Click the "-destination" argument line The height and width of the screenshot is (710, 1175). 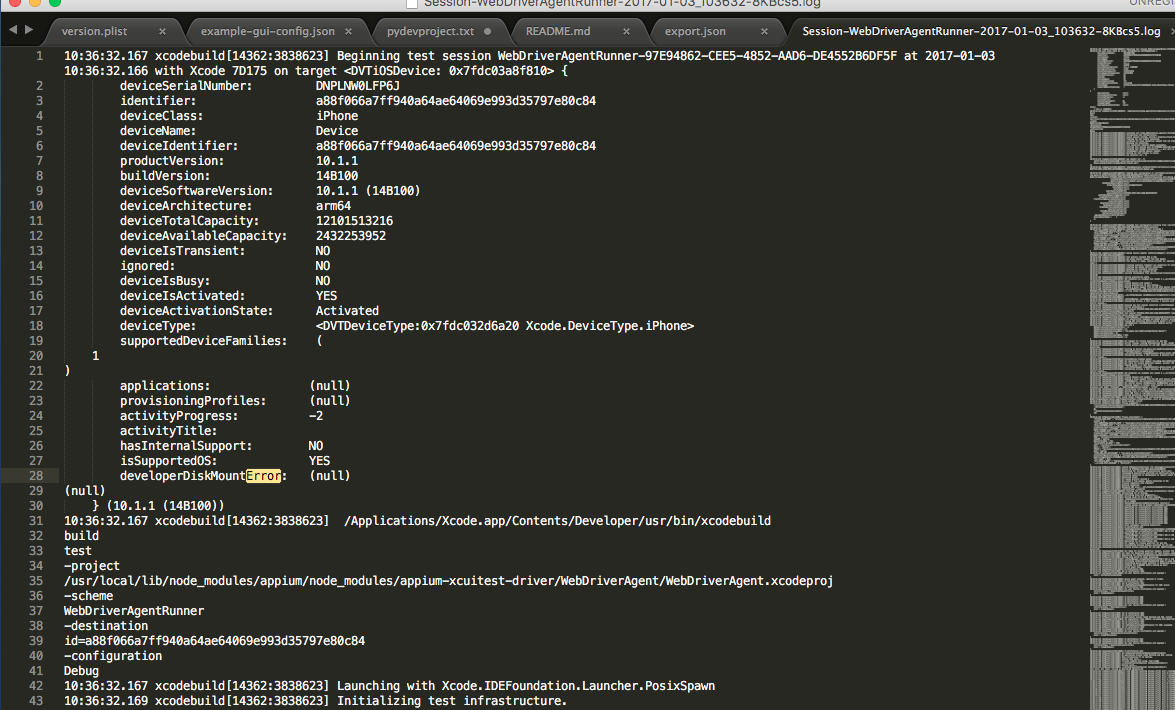(106, 626)
